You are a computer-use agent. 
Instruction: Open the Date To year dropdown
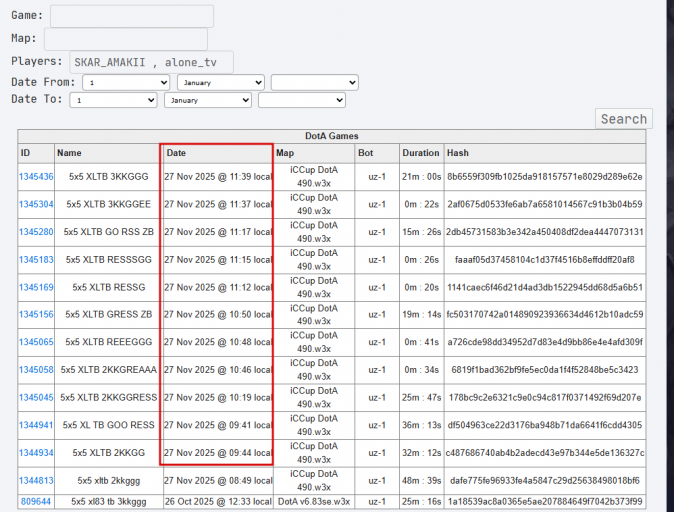302,100
